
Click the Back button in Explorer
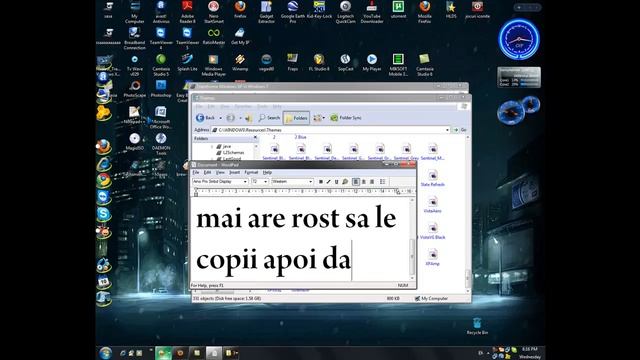[206, 118]
